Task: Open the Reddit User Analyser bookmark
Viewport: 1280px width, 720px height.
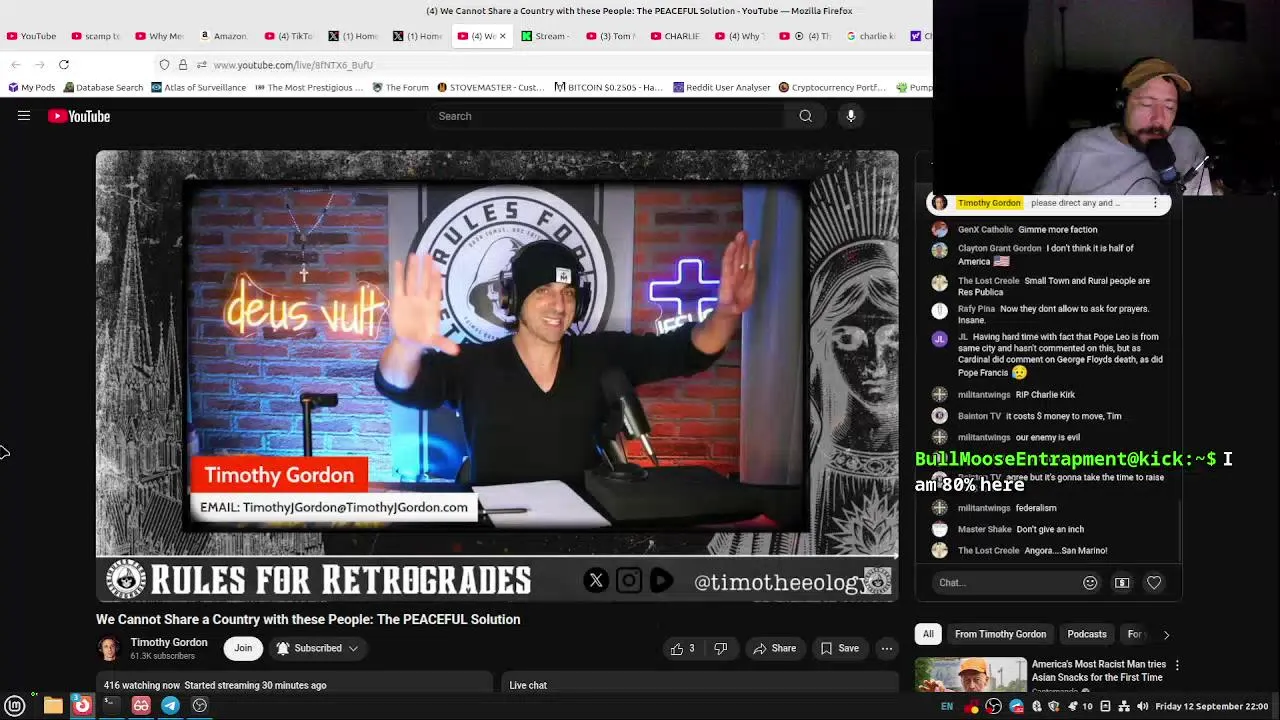Action: click(x=722, y=87)
